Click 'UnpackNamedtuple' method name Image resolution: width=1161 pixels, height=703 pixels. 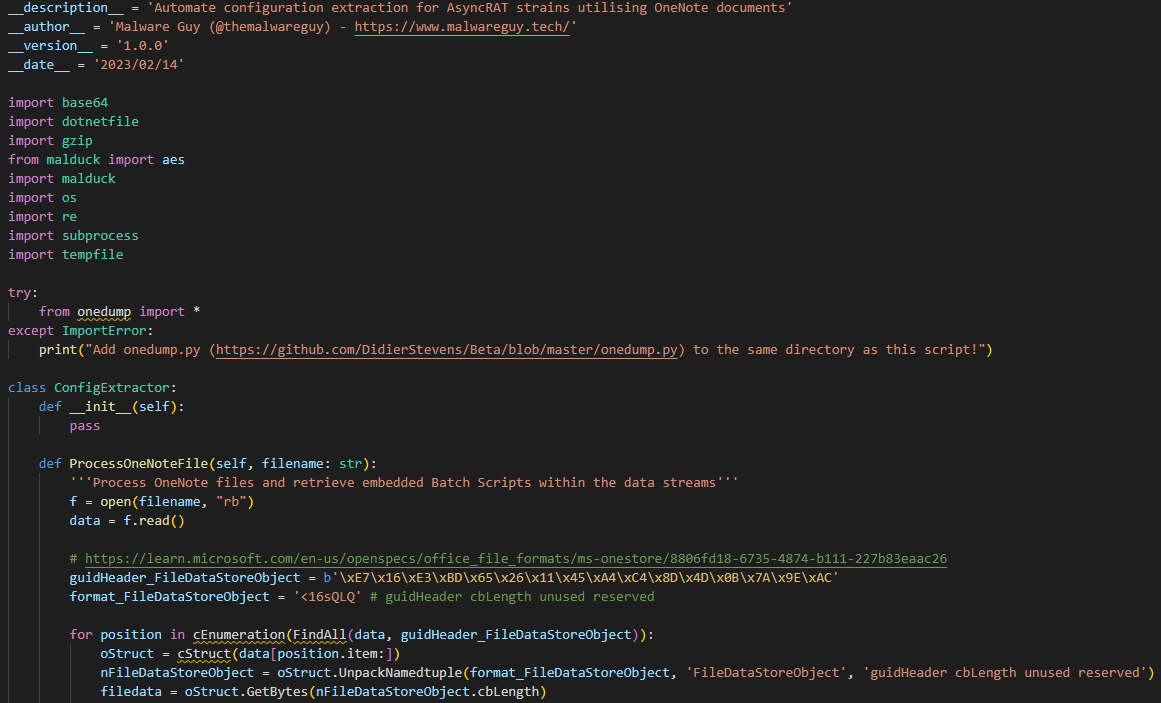(x=401, y=673)
